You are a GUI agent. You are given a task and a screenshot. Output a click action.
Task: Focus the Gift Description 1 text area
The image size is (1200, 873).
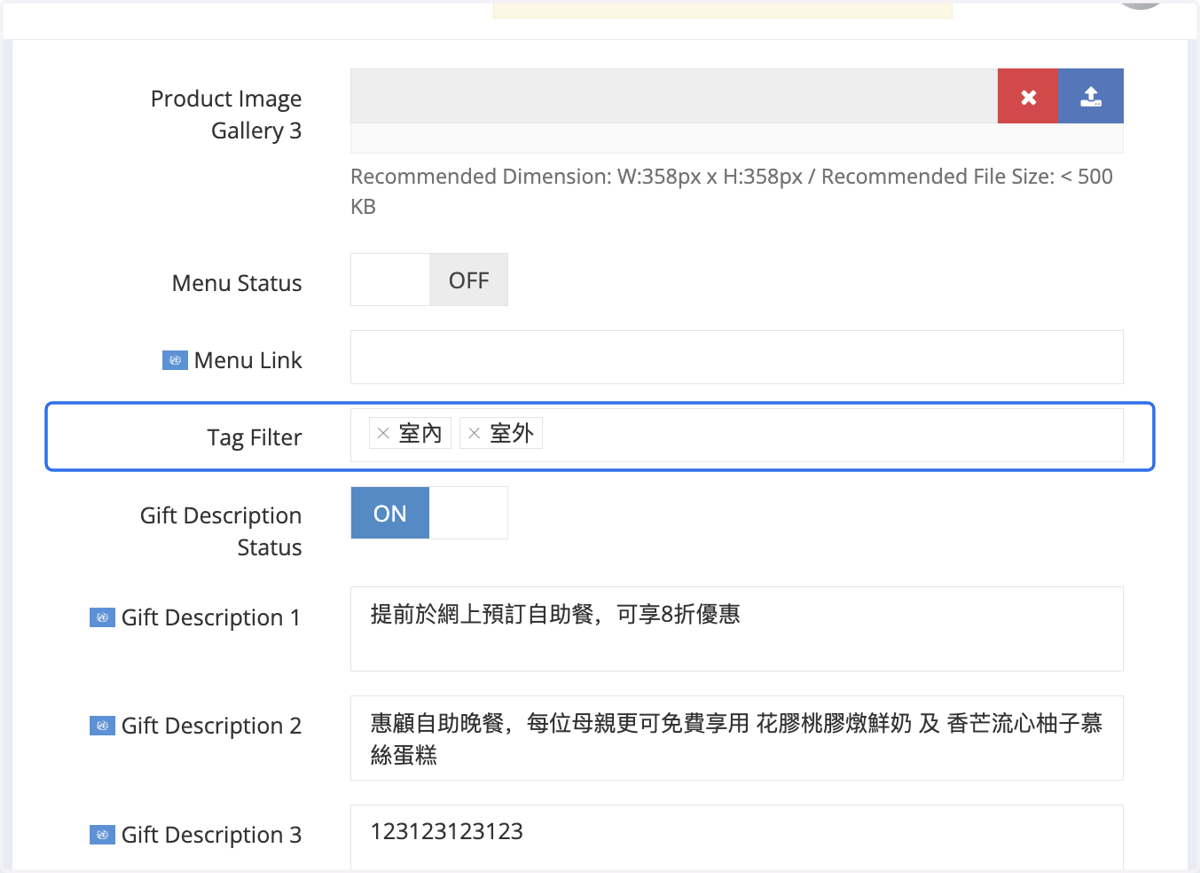click(737, 629)
